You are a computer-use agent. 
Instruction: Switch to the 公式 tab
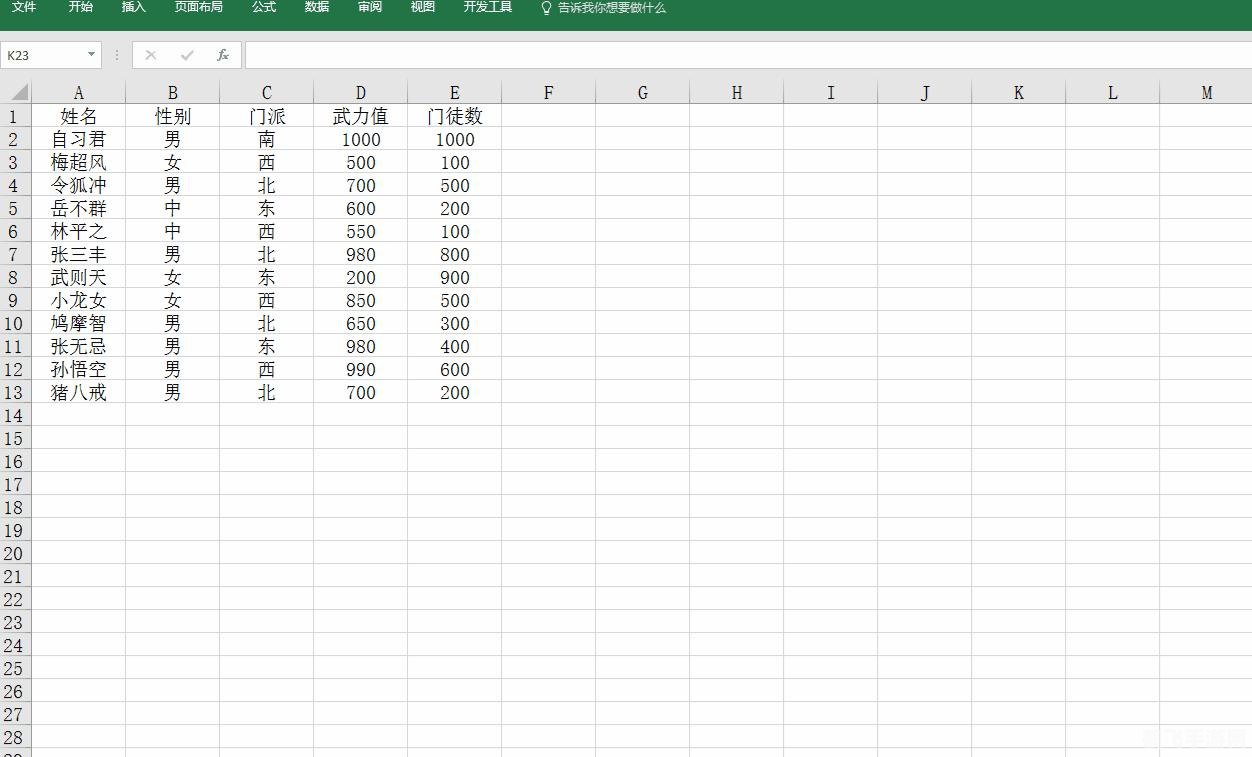pos(263,7)
